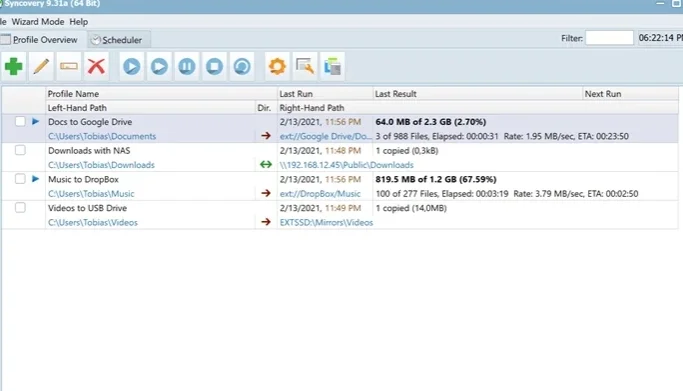Viewport: 683px width, 391px height.
Task: Select the Docs to Google Drive profile name
Action: coord(90,122)
